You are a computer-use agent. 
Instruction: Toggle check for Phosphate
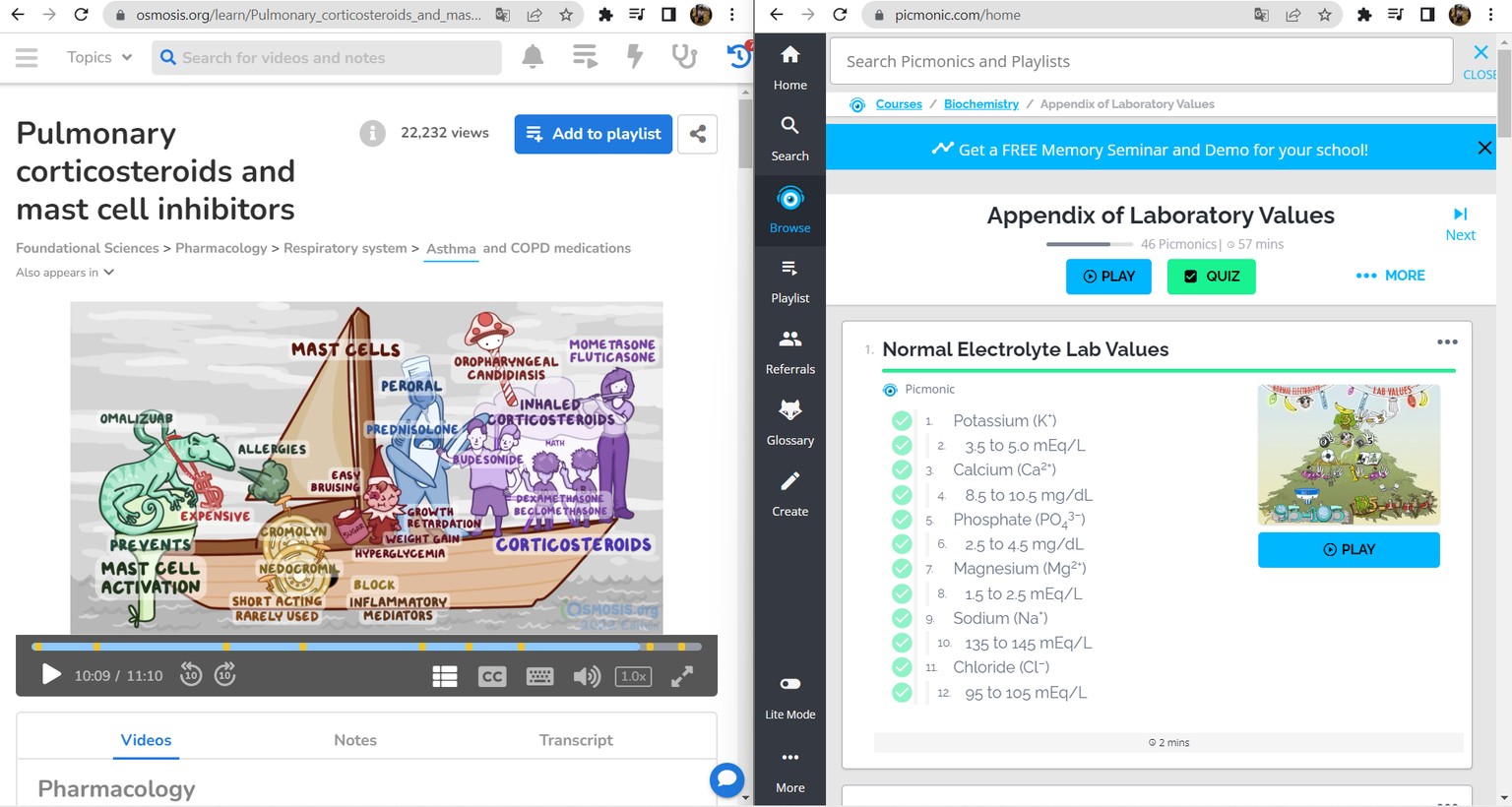(902, 520)
